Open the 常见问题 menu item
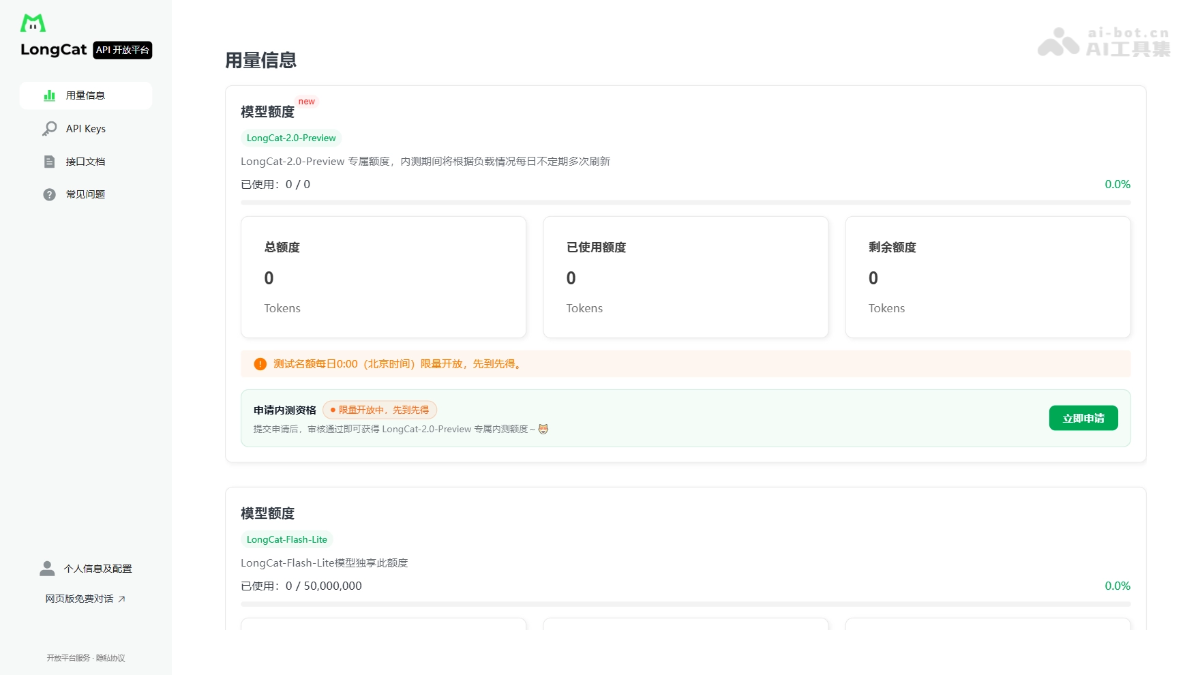Image resolution: width=1200 pixels, height=675 pixels. pyautogui.click(x=85, y=194)
